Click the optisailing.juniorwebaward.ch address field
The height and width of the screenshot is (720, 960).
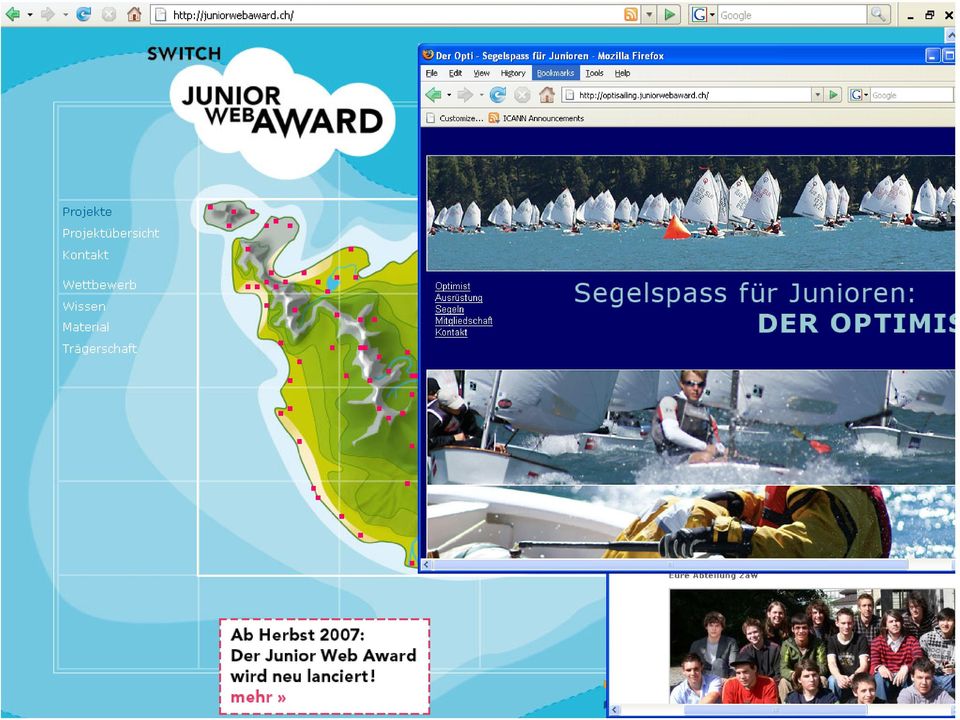pos(688,95)
